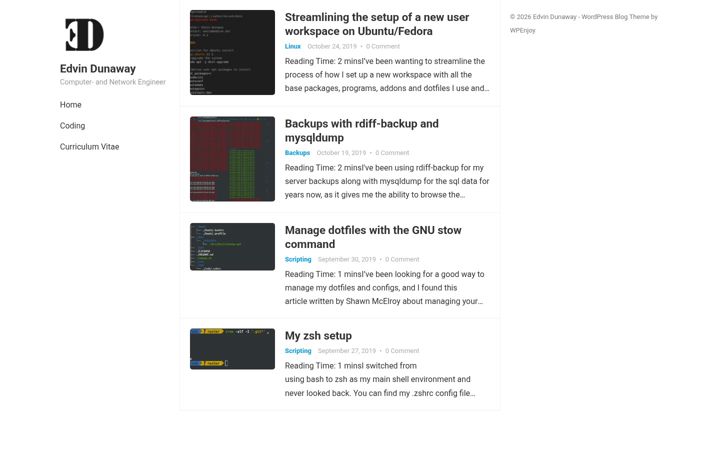
Task: Click the September 30, 2019 date
Action: coord(347,259)
